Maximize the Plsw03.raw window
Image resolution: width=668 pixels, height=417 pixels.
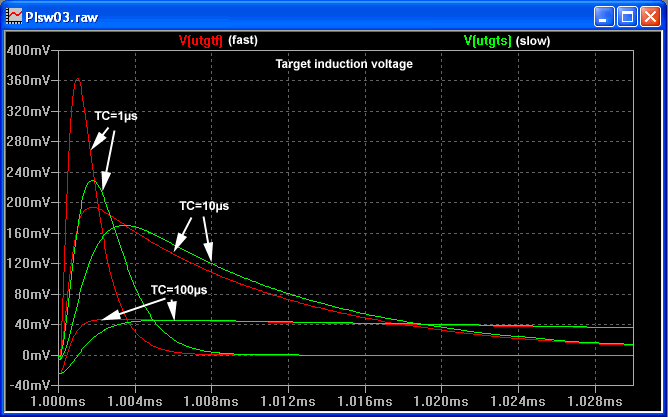[627, 17]
